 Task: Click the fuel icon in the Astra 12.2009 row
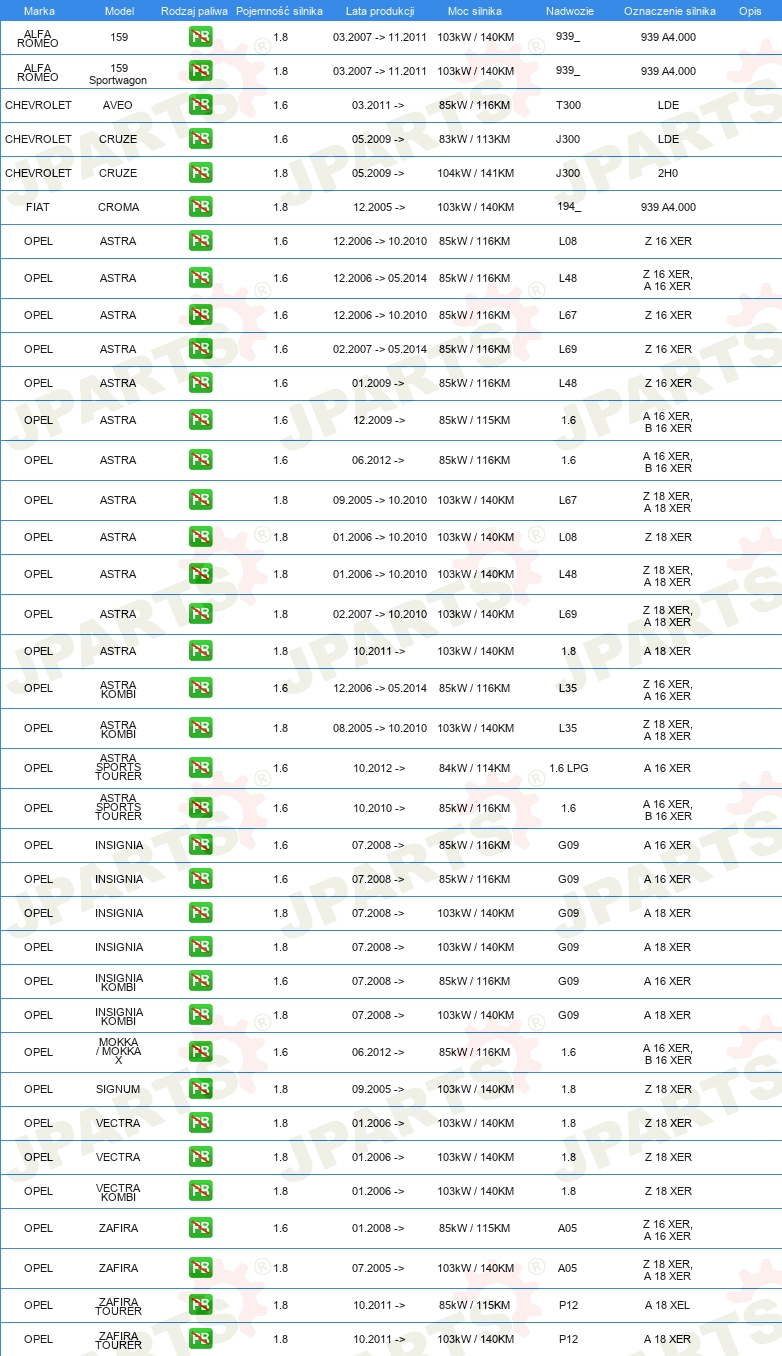coord(201,420)
